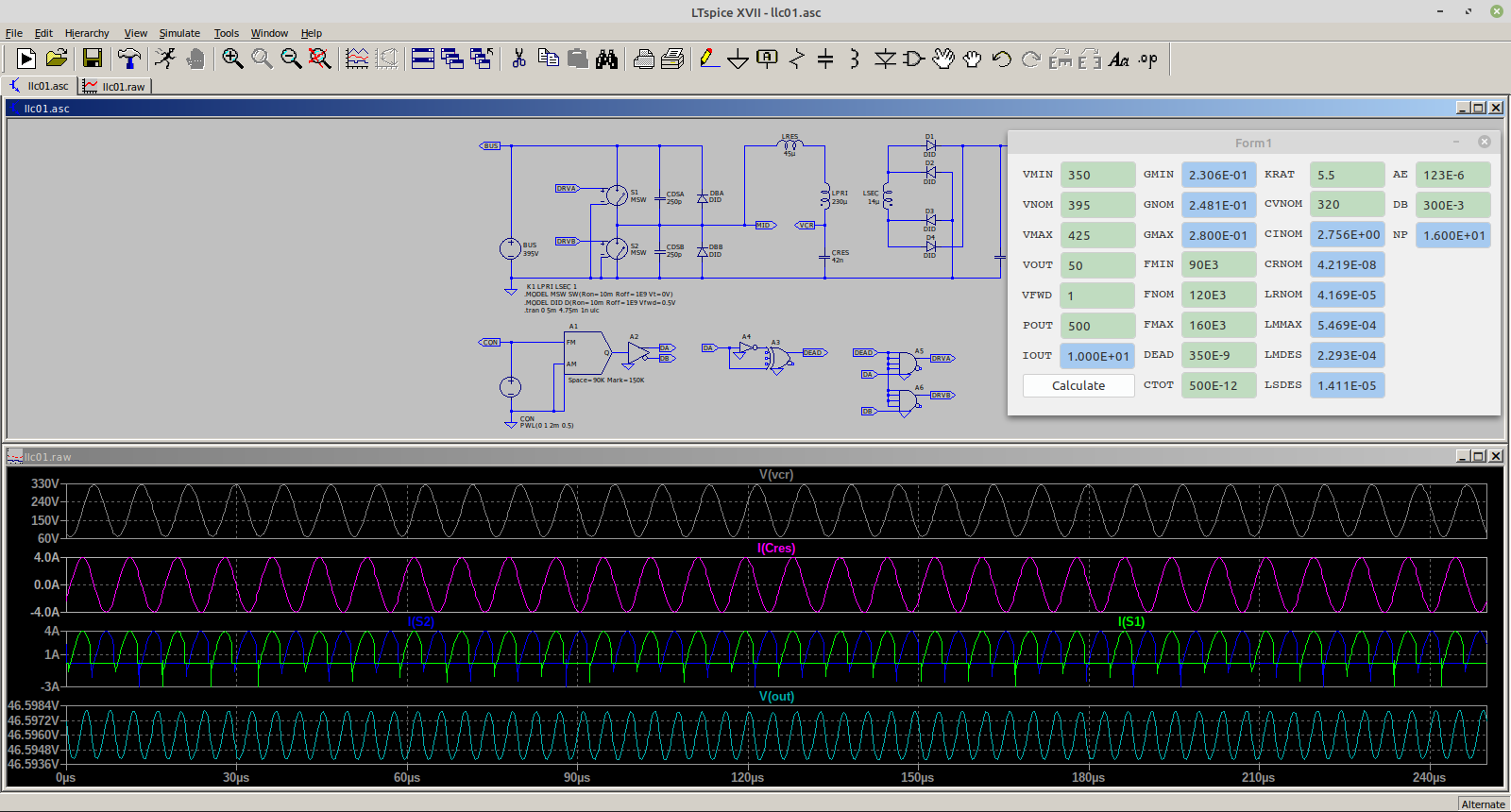Click the I(Cres) trace label

coord(776,548)
